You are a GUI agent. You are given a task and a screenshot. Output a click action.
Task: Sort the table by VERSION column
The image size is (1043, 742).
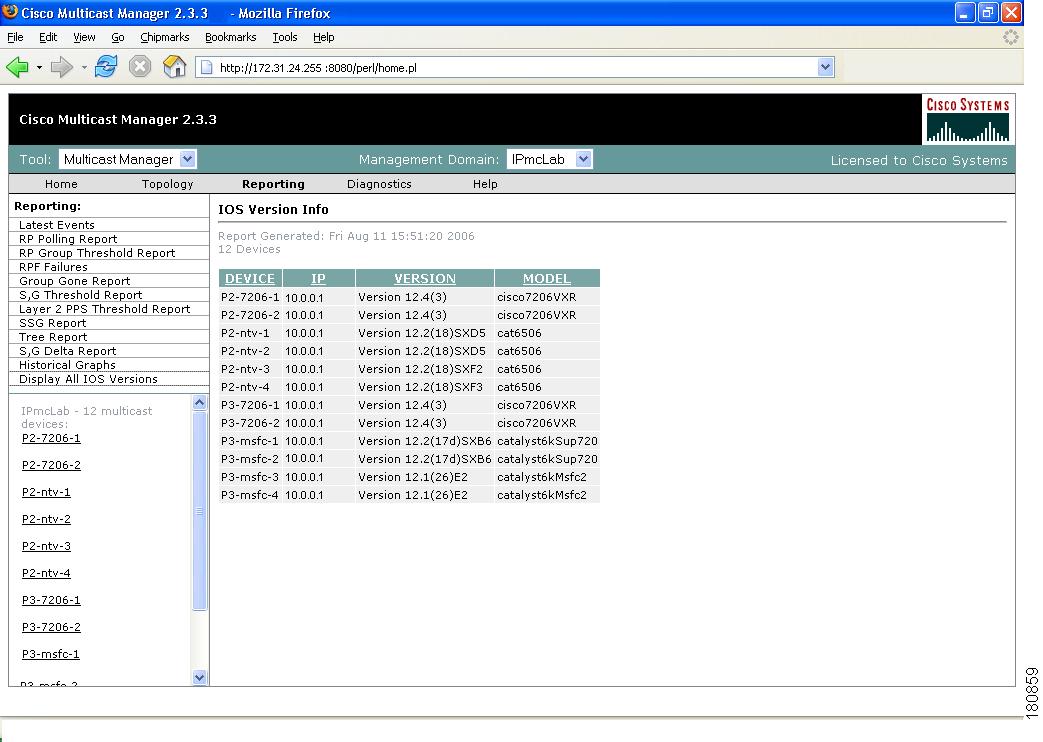(424, 278)
